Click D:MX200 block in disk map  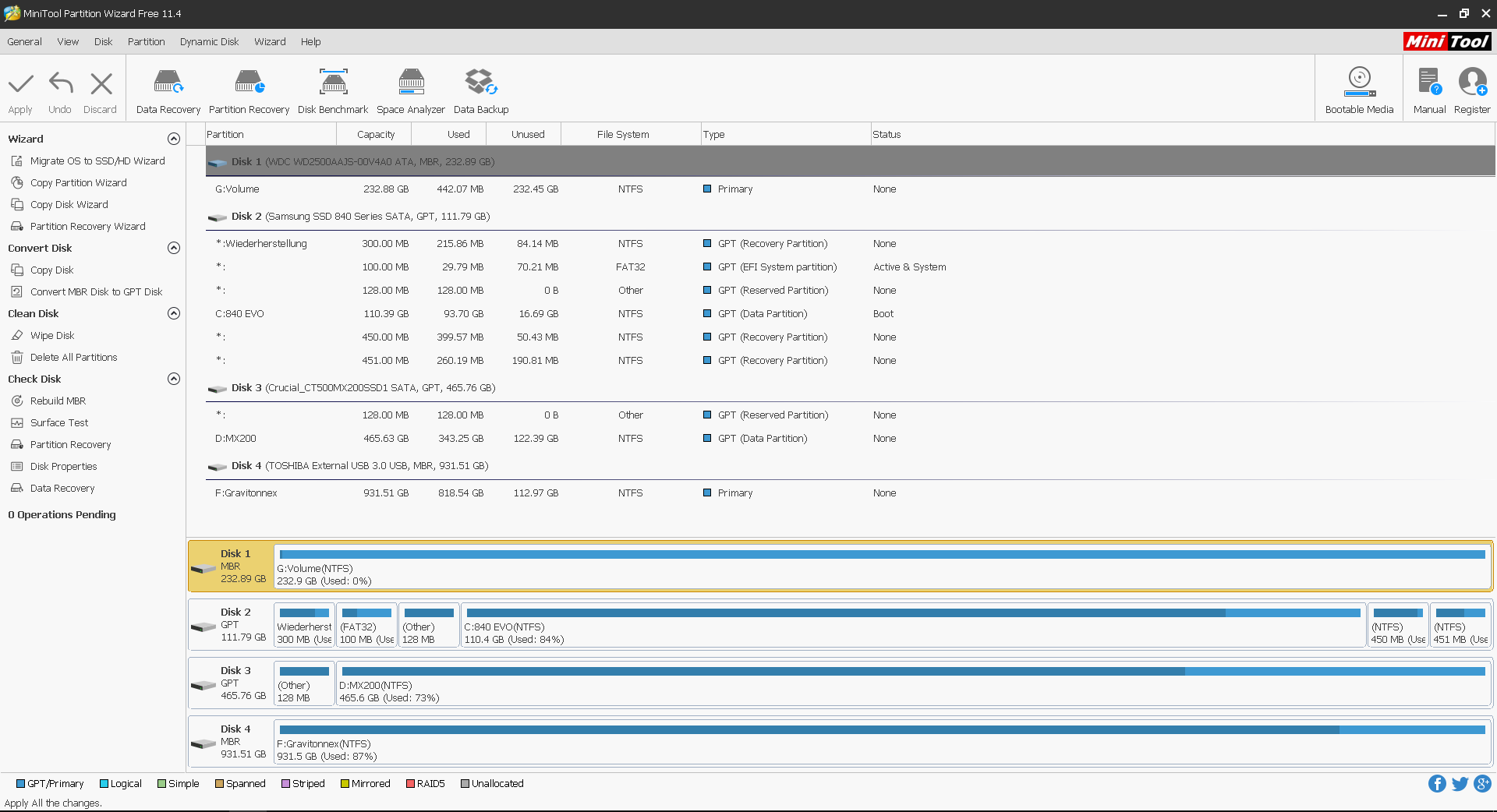coord(914,683)
